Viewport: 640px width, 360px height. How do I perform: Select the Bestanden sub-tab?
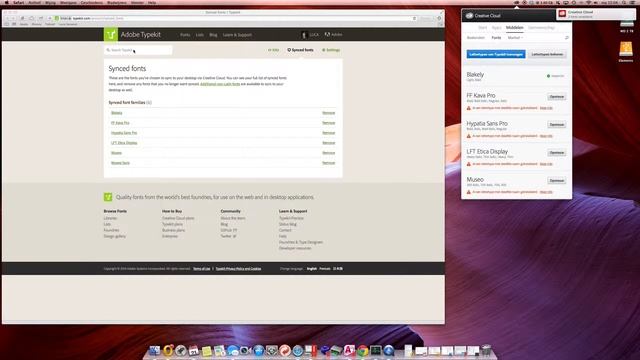tap(476, 38)
